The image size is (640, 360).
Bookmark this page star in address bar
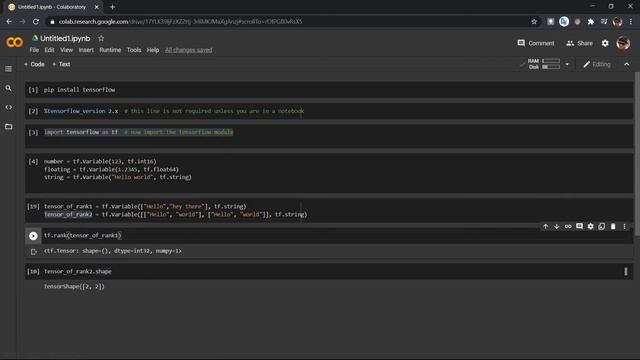(534, 22)
